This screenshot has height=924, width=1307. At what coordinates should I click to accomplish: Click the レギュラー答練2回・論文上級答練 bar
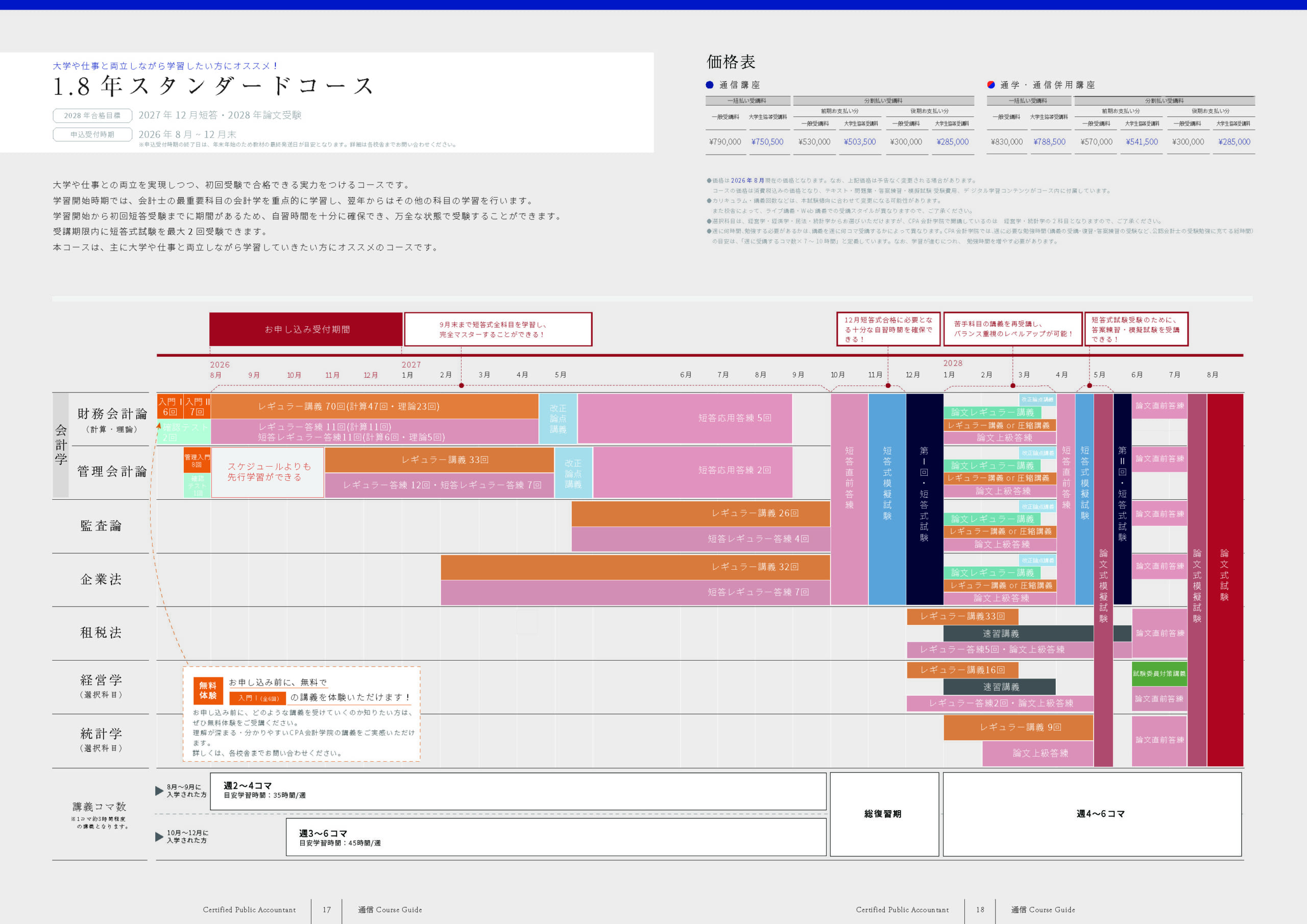point(1000,703)
